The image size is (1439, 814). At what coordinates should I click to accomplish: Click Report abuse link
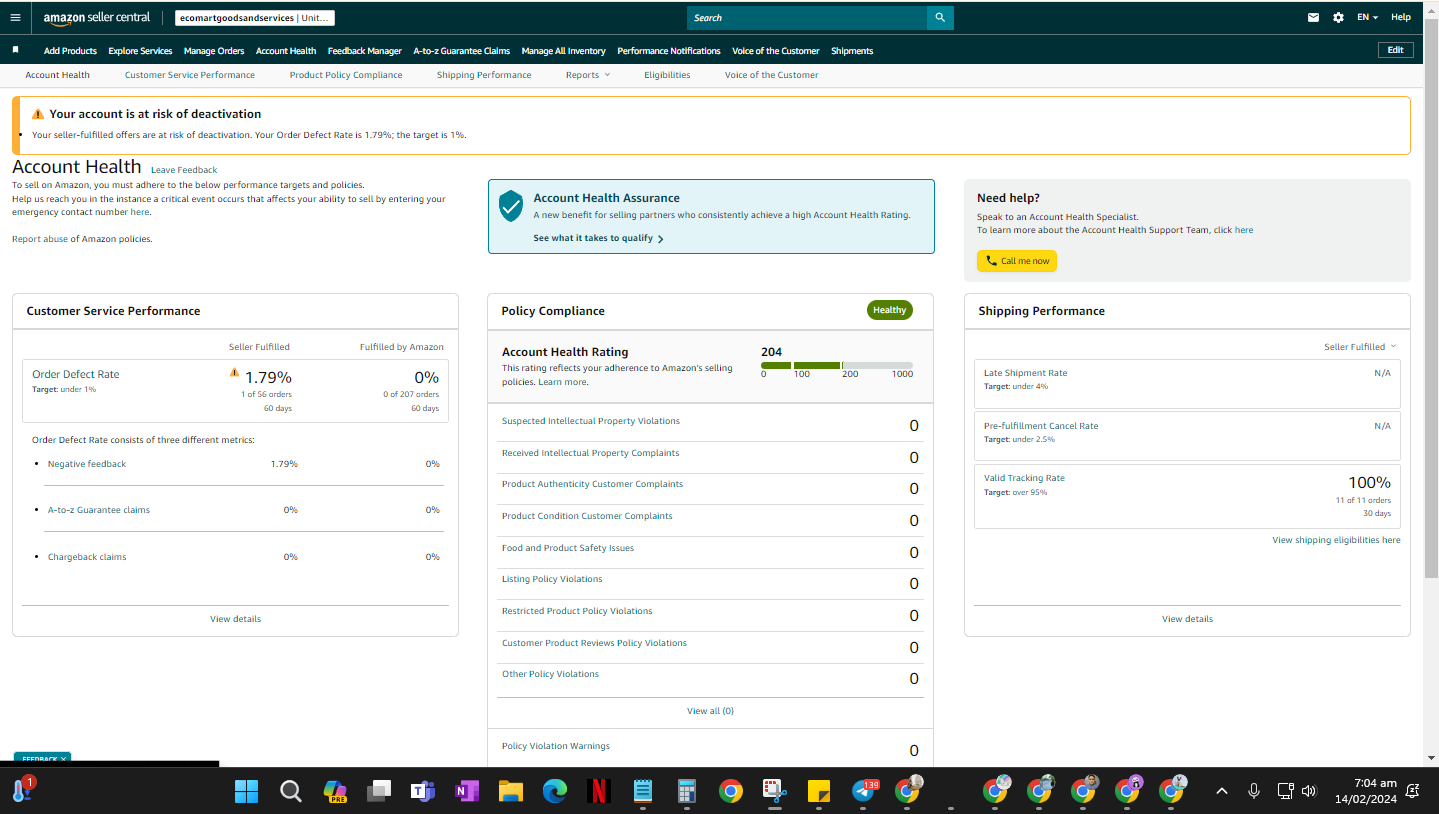click(40, 239)
